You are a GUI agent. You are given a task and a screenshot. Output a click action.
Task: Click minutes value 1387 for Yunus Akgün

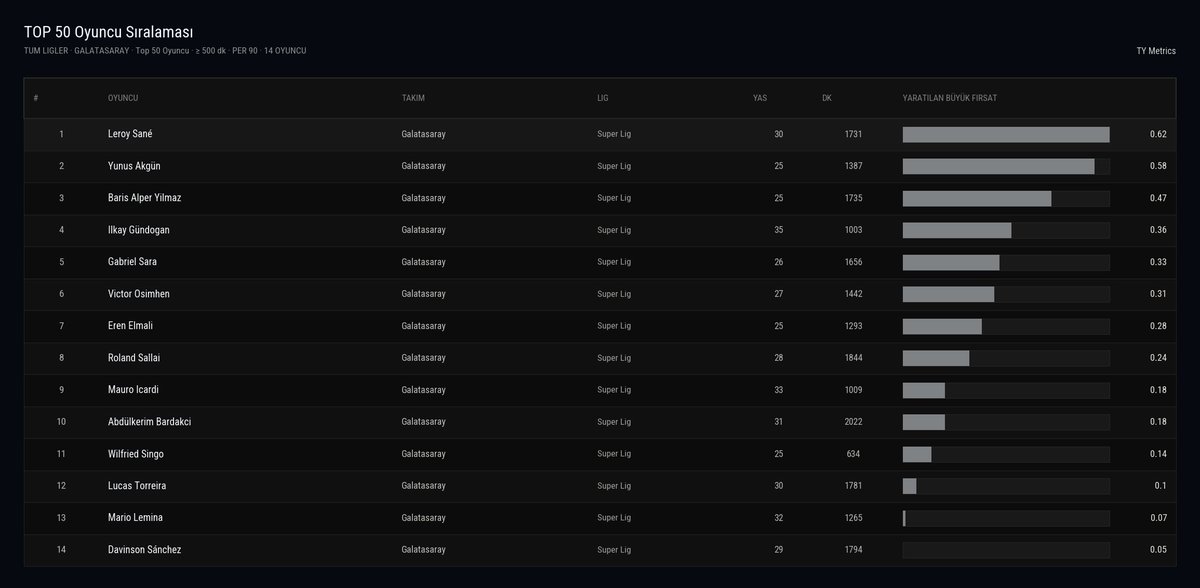point(853,166)
